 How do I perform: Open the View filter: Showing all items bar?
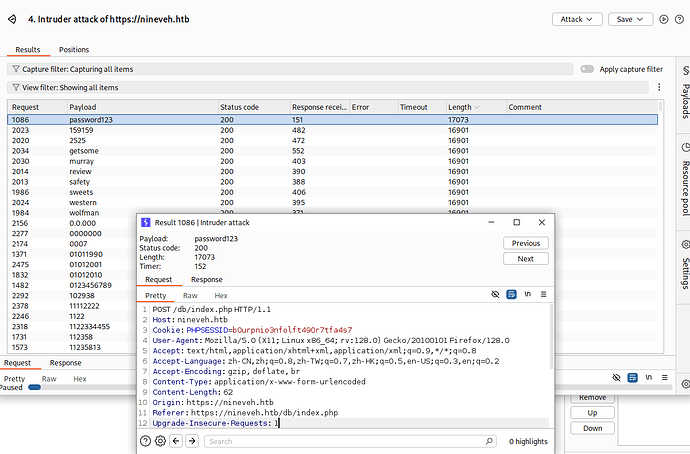tap(328, 88)
